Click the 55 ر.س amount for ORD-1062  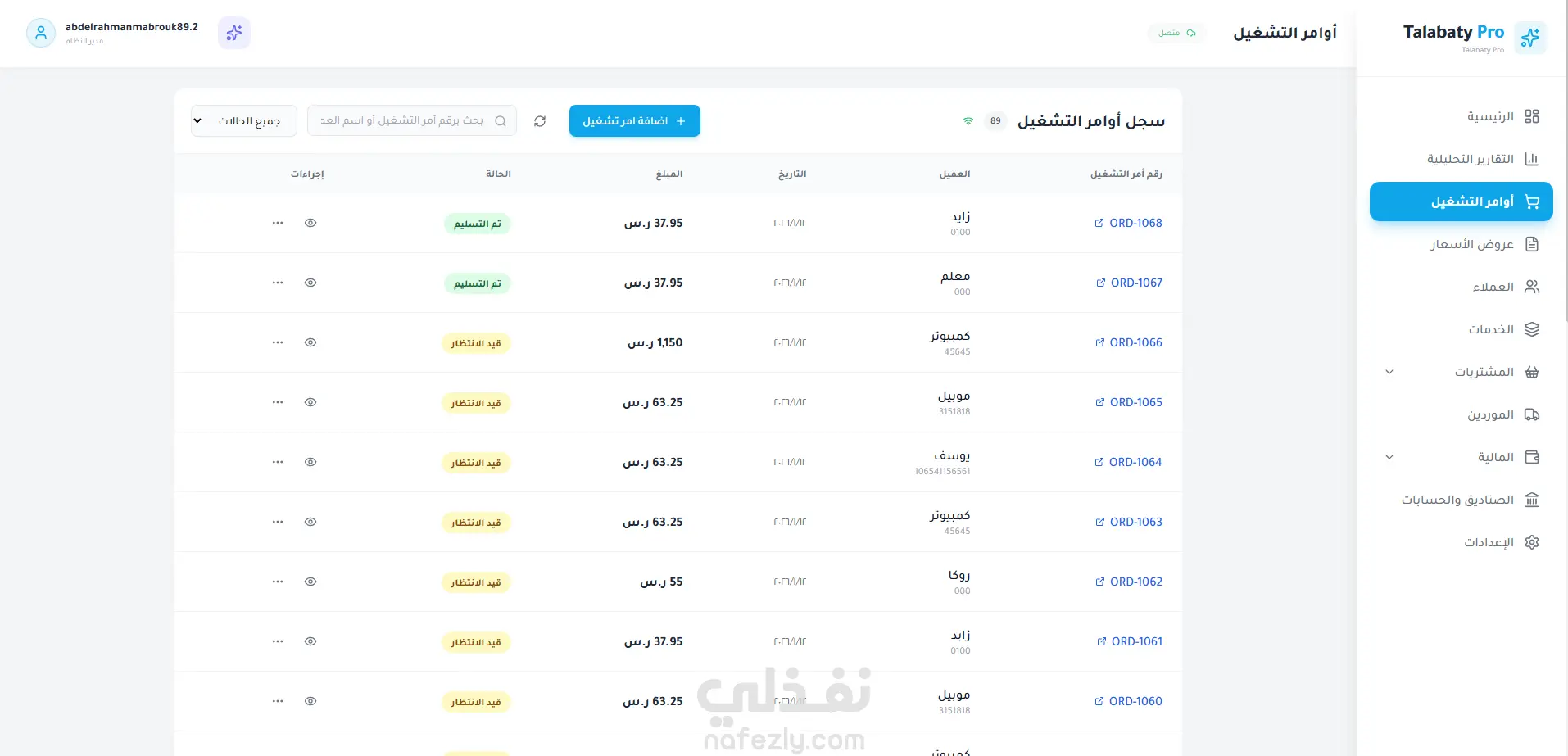[x=661, y=582]
